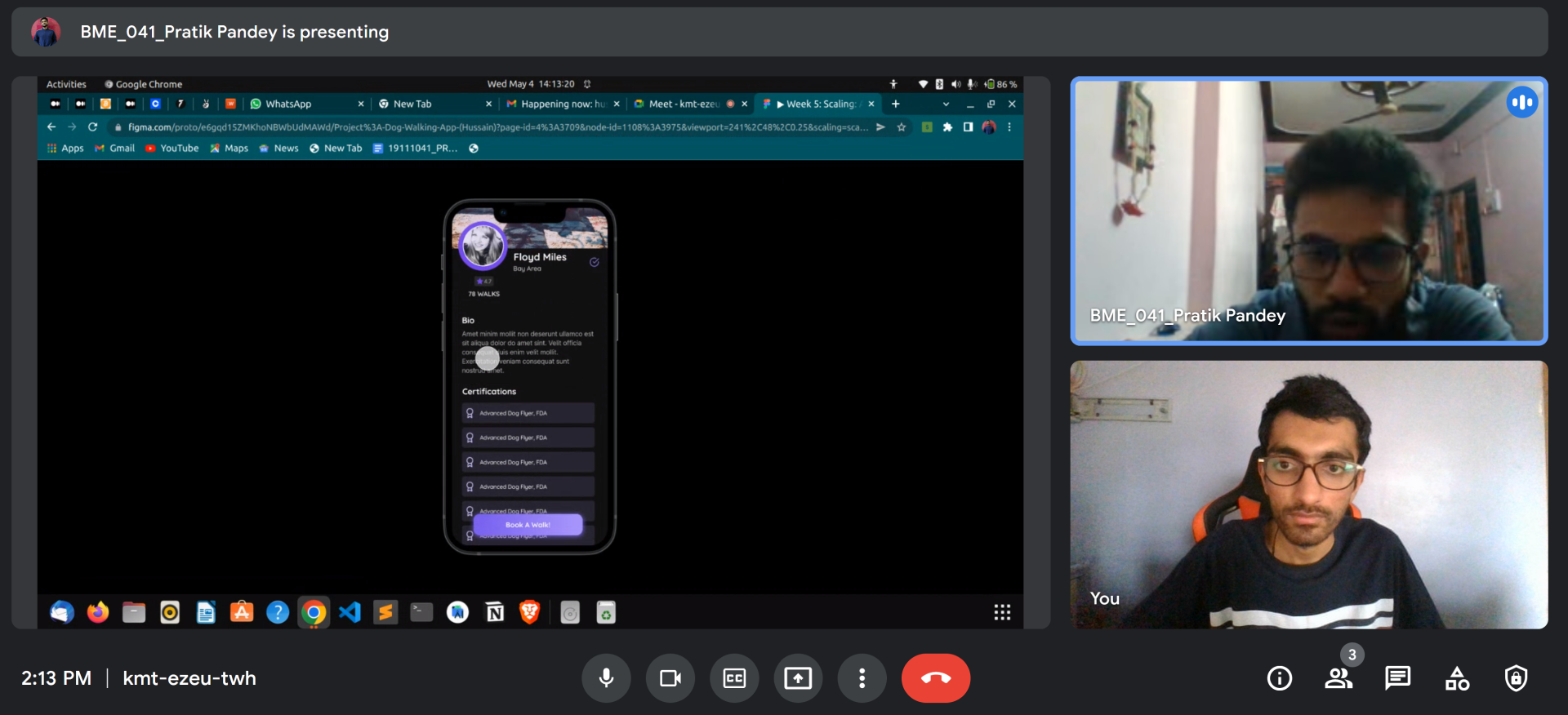Click the verified check icon beside Floyd Miles
Viewport: 1568px width, 715px height.
tap(595, 262)
